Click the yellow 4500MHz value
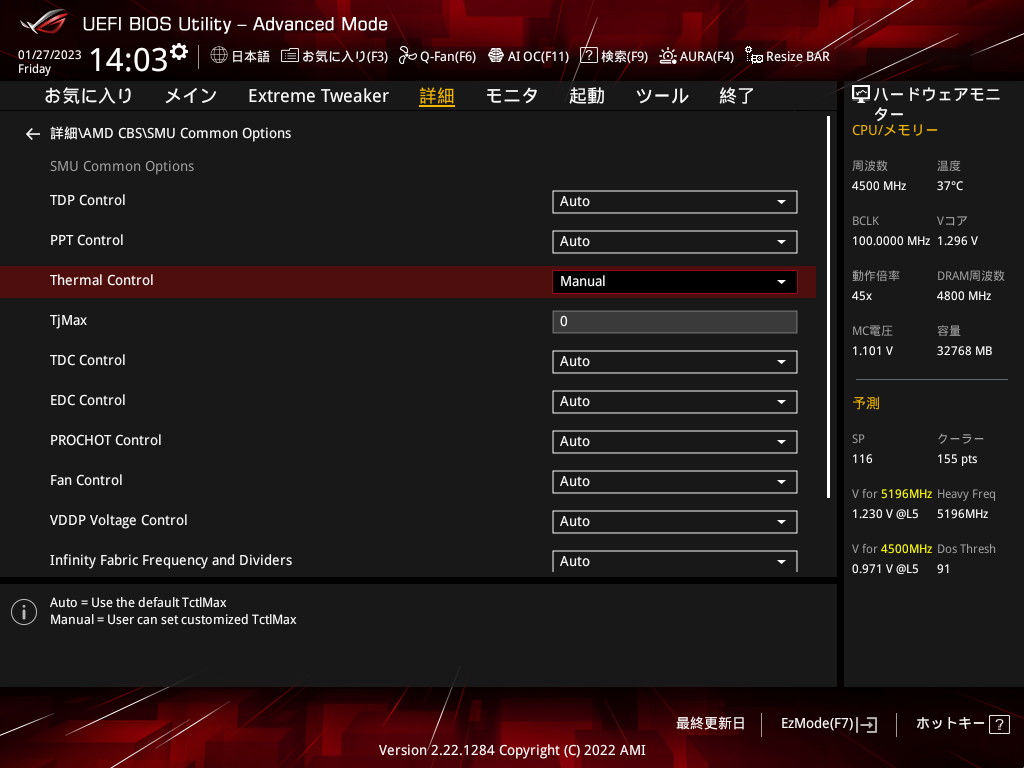The height and width of the screenshot is (768, 1024). click(x=906, y=549)
